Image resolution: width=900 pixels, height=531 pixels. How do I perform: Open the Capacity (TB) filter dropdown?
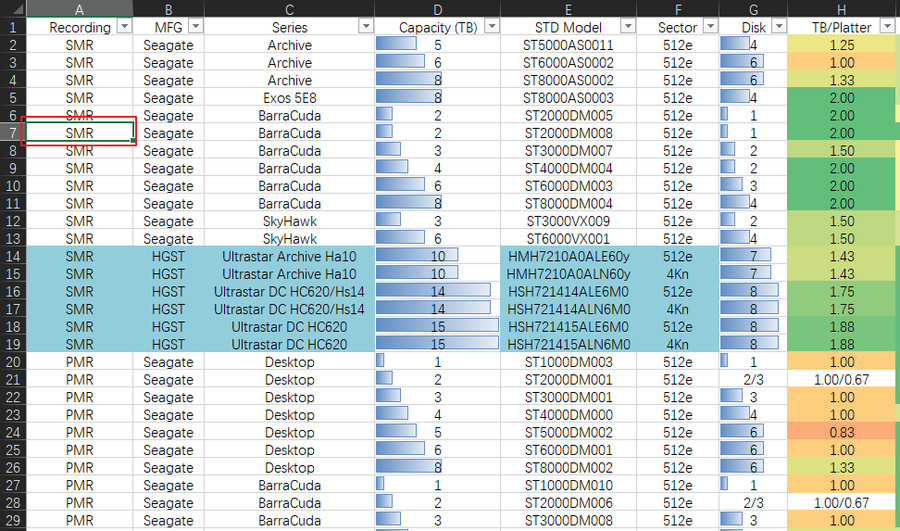click(x=492, y=26)
